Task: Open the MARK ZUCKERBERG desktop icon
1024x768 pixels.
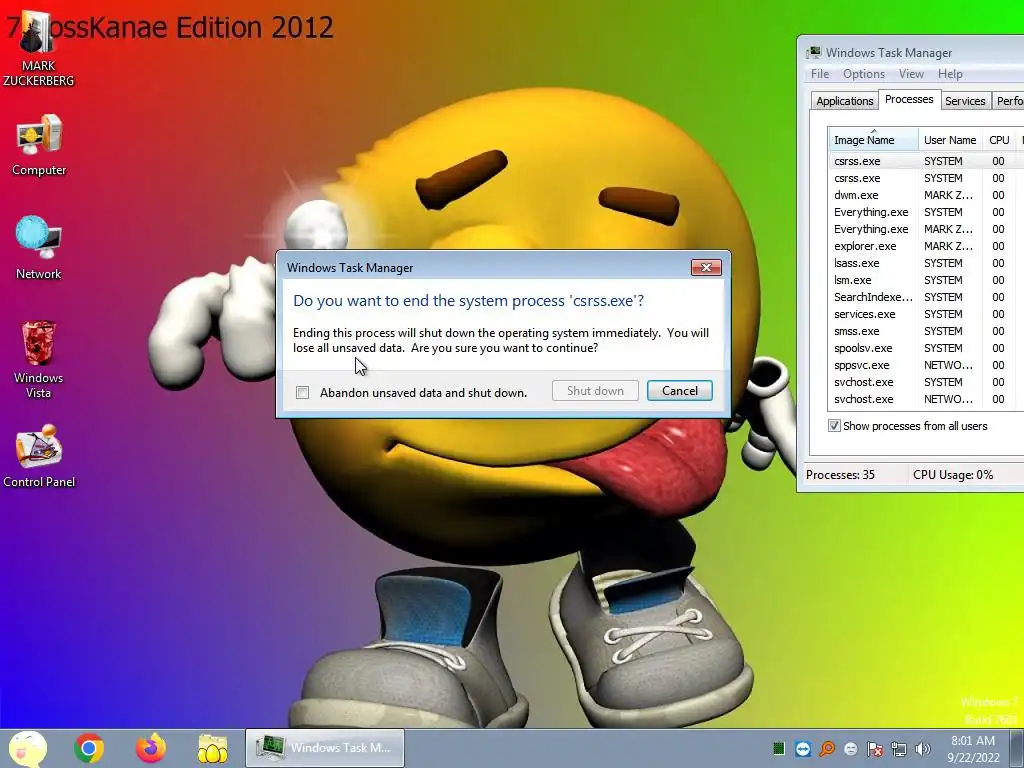Action: click(x=38, y=49)
